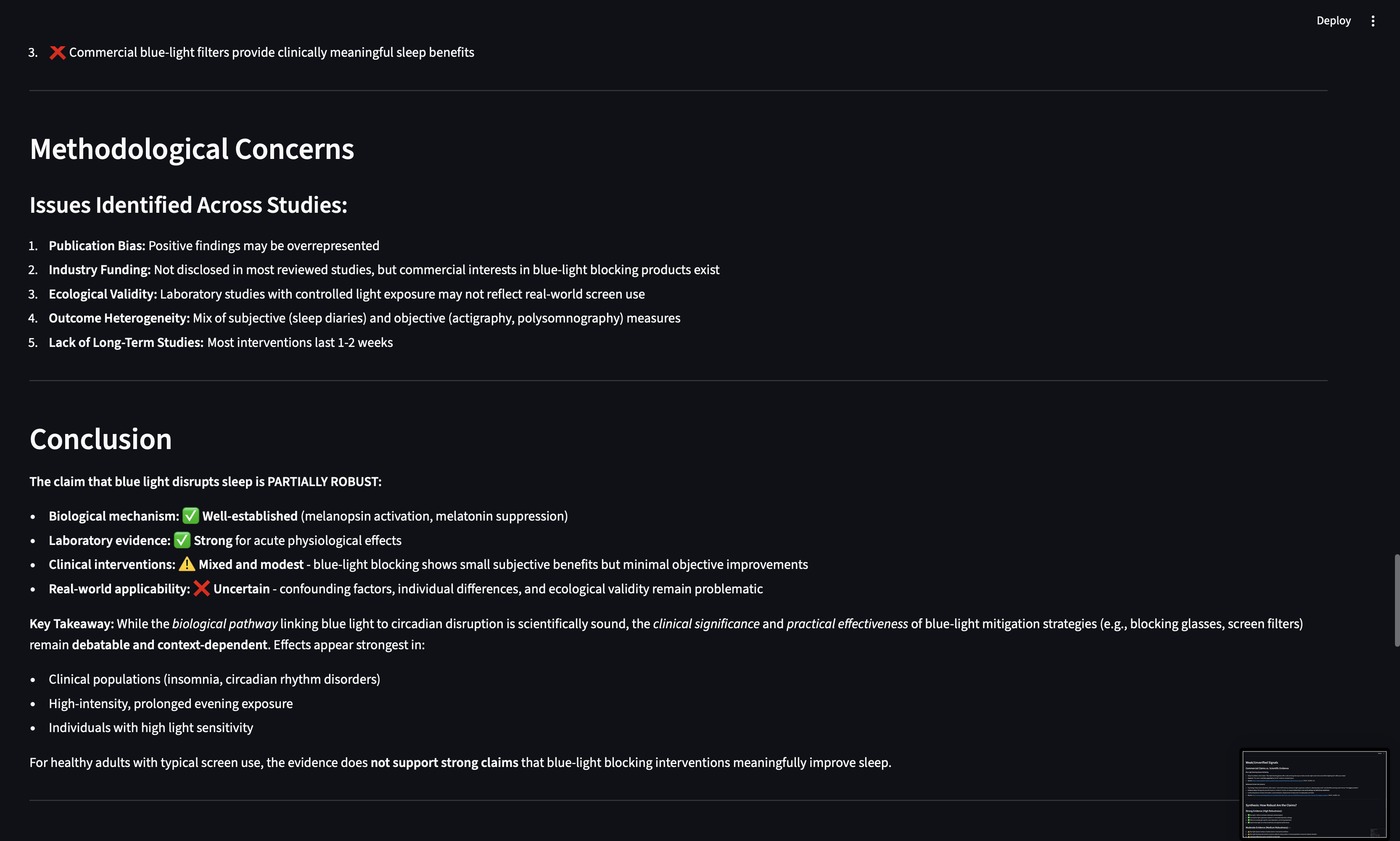Click the Industry Funding list item
Viewport: 1400px width, 841px height.
[x=383, y=270]
